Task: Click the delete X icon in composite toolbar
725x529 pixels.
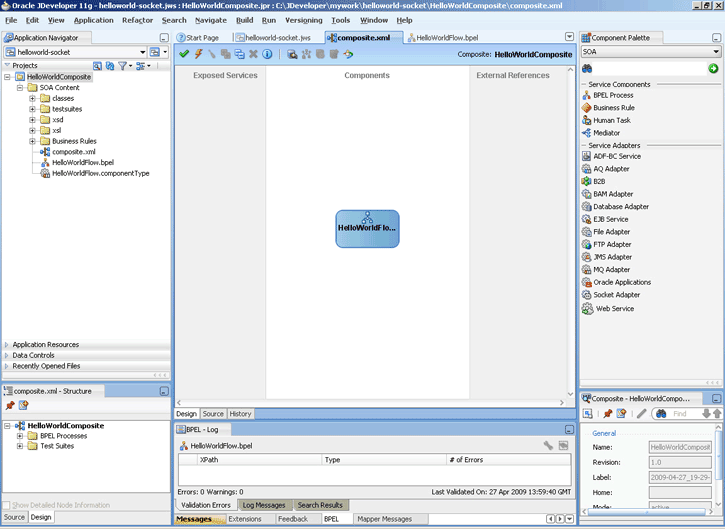Action: click(x=253, y=54)
